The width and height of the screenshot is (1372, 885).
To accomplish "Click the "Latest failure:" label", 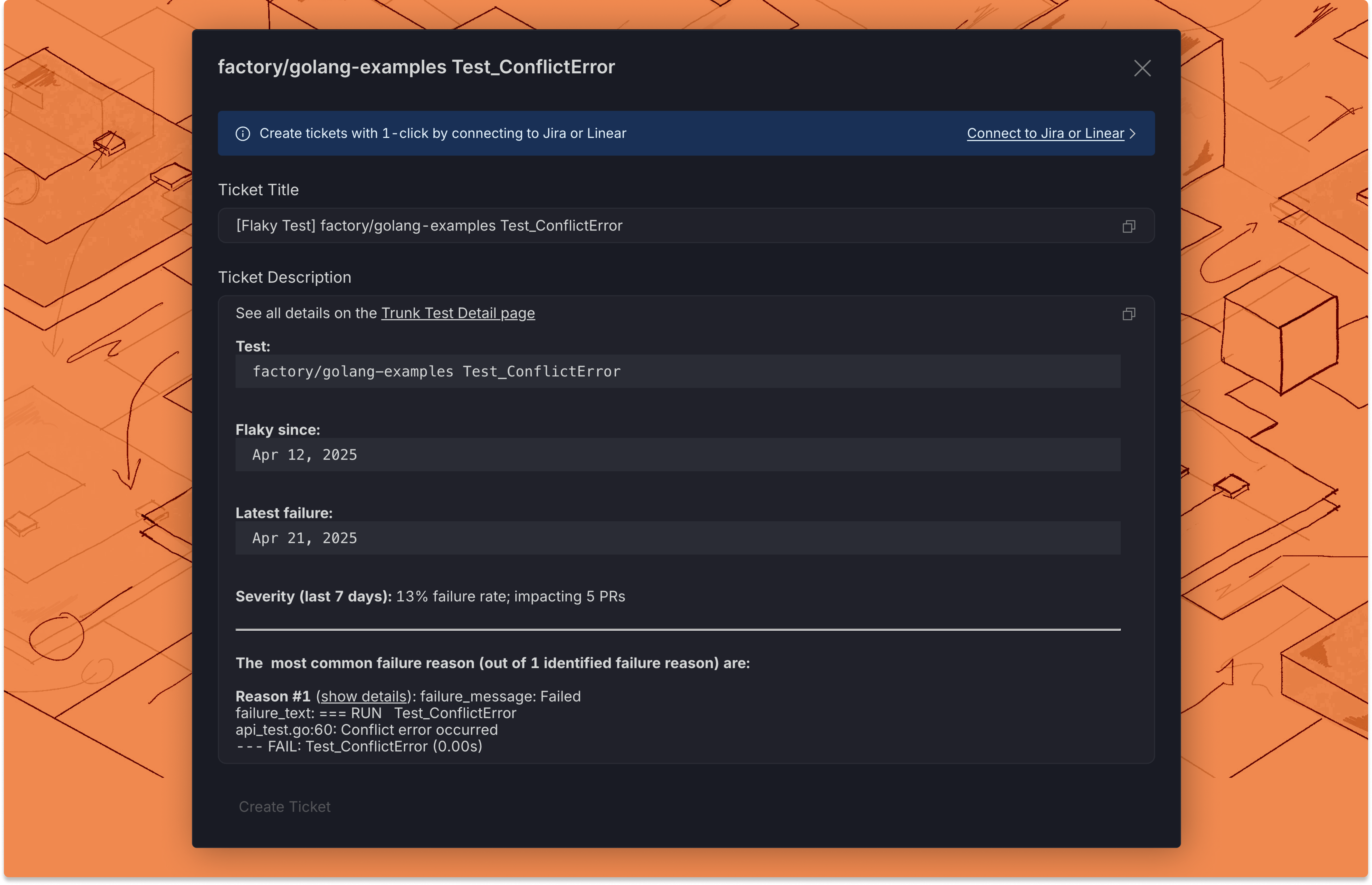I will coord(284,513).
